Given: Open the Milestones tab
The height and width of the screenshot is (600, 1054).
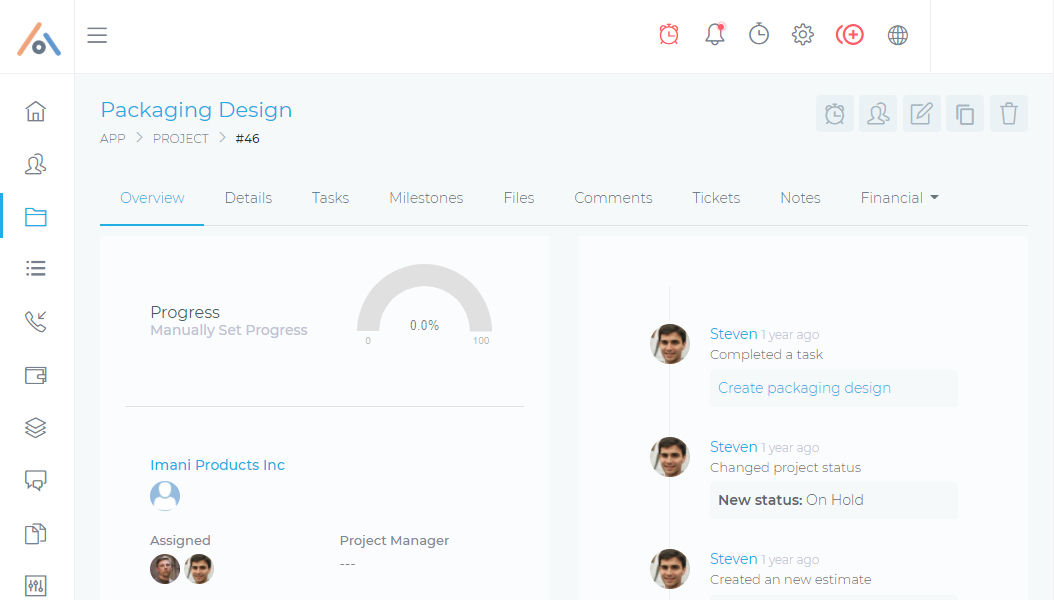Looking at the screenshot, I should [x=426, y=198].
